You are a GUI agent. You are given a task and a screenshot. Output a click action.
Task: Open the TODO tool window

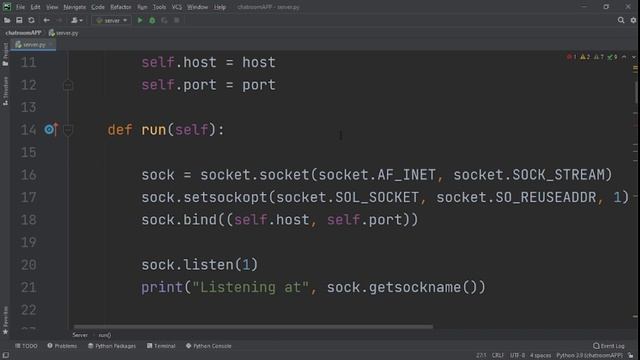pyautogui.click(x=26, y=346)
